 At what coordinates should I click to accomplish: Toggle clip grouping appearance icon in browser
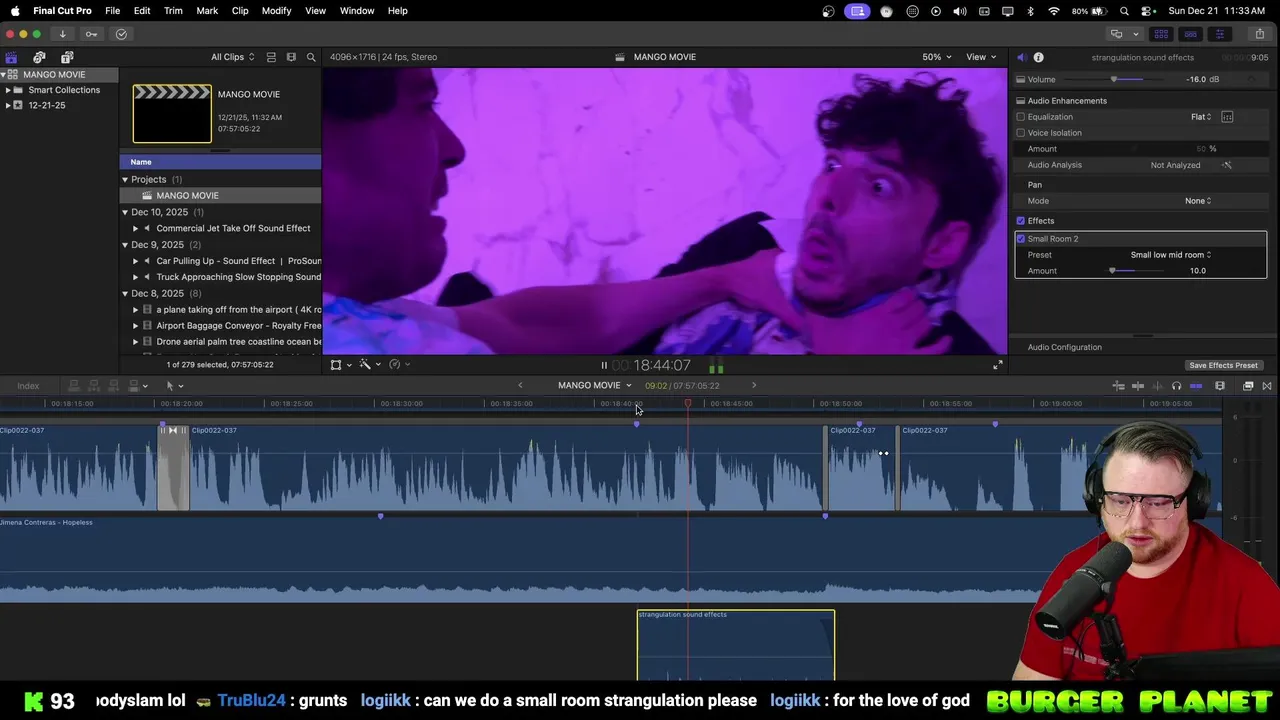[x=271, y=57]
